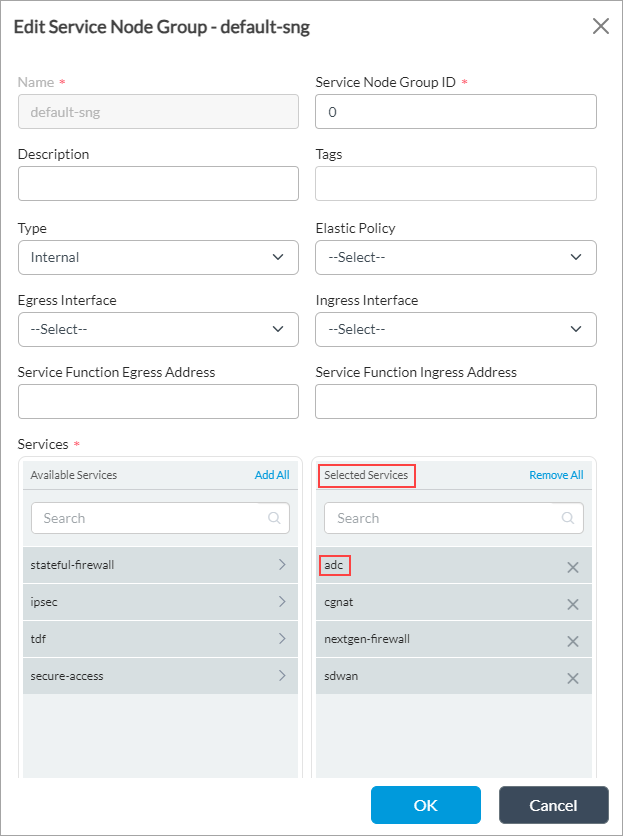
Task: Add tdf service using arrow icon
Action: pyautogui.click(x=282, y=639)
